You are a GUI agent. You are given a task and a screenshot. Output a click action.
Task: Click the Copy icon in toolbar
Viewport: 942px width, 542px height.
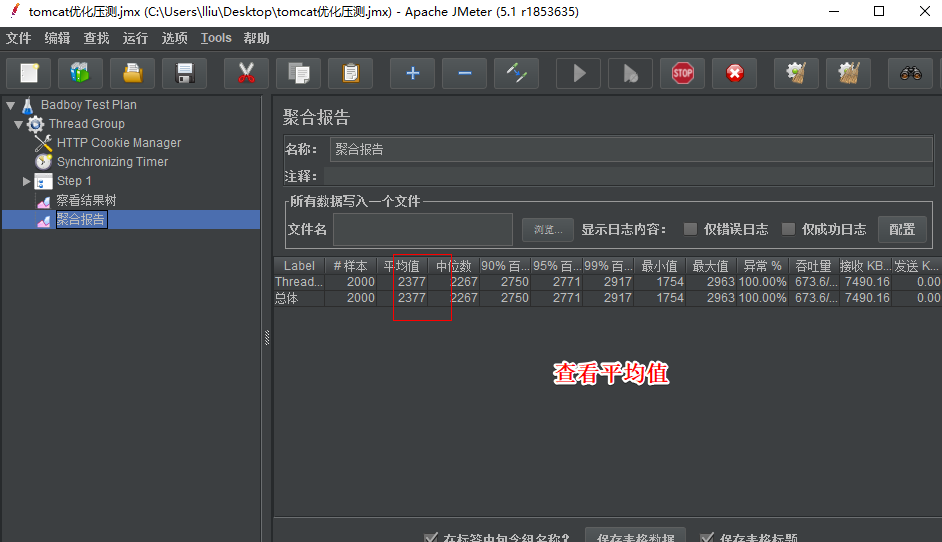click(299, 73)
